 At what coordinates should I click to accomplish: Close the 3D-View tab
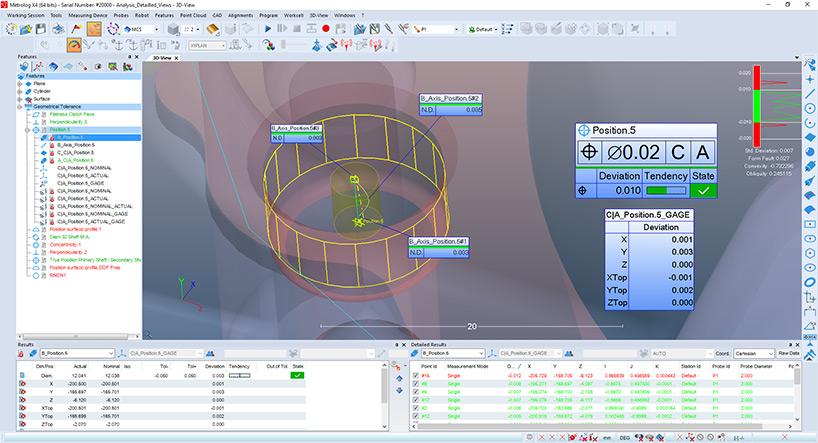pyautogui.click(x=177, y=59)
